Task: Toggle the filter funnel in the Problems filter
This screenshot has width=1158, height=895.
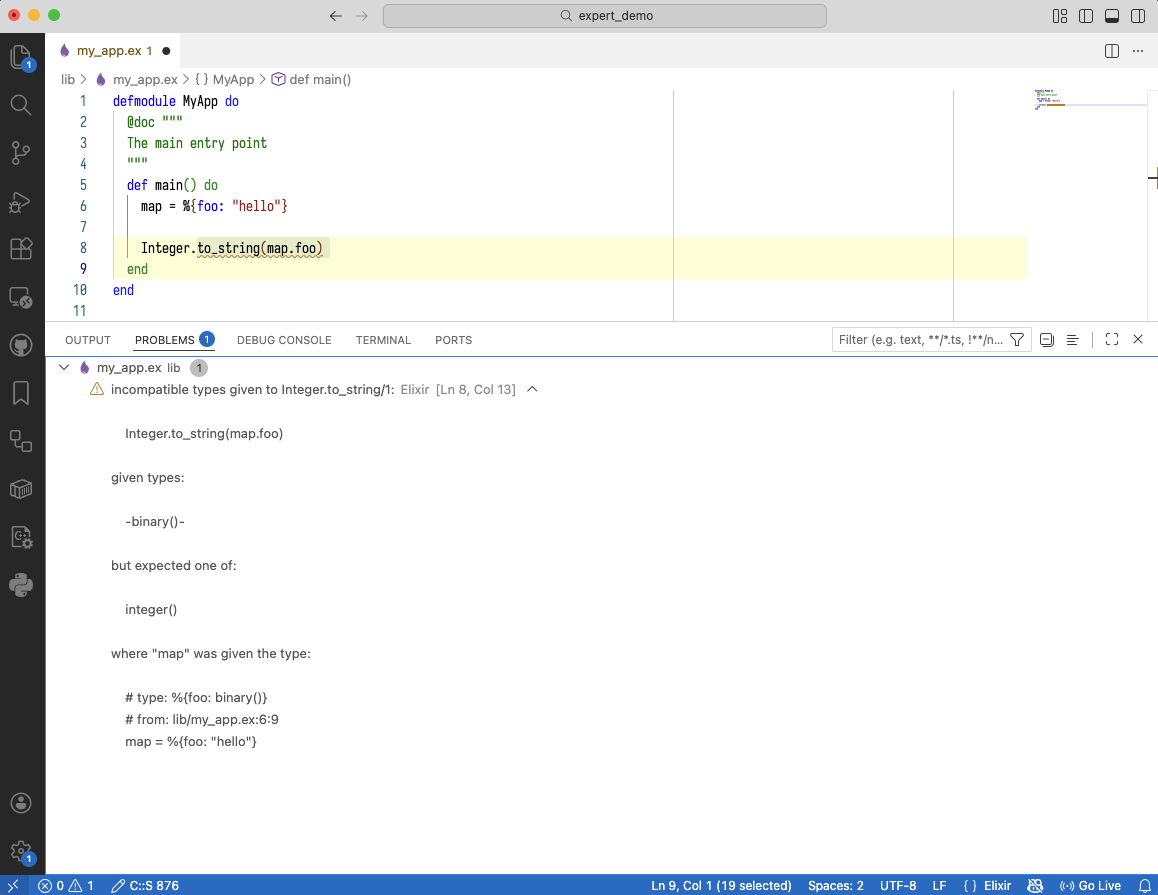Action: pyautogui.click(x=1016, y=339)
